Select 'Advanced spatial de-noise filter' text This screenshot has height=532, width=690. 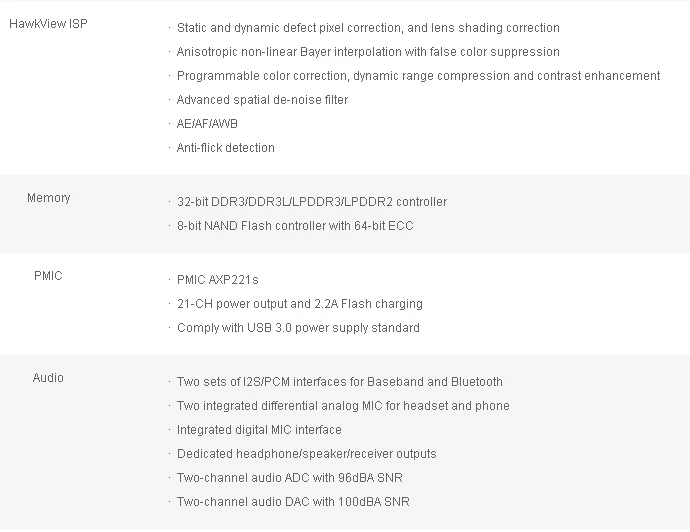pos(262,100)
